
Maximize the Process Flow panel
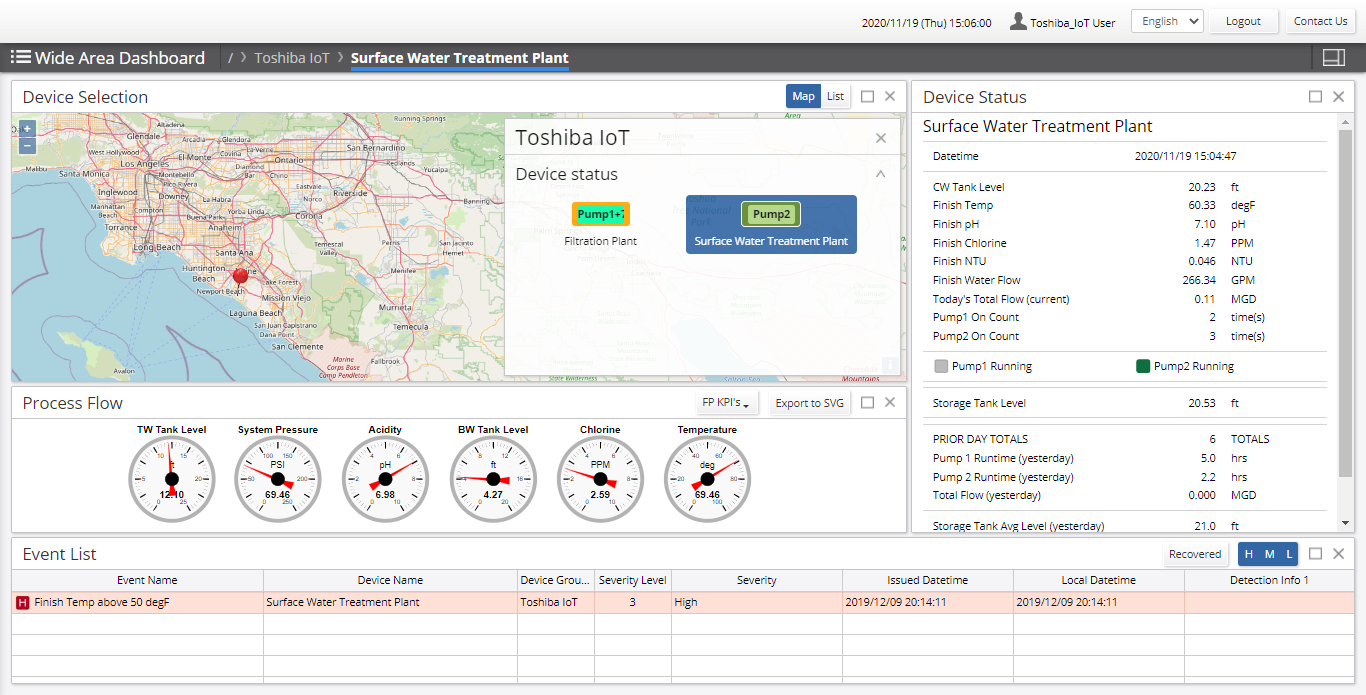tap(867, 402)
